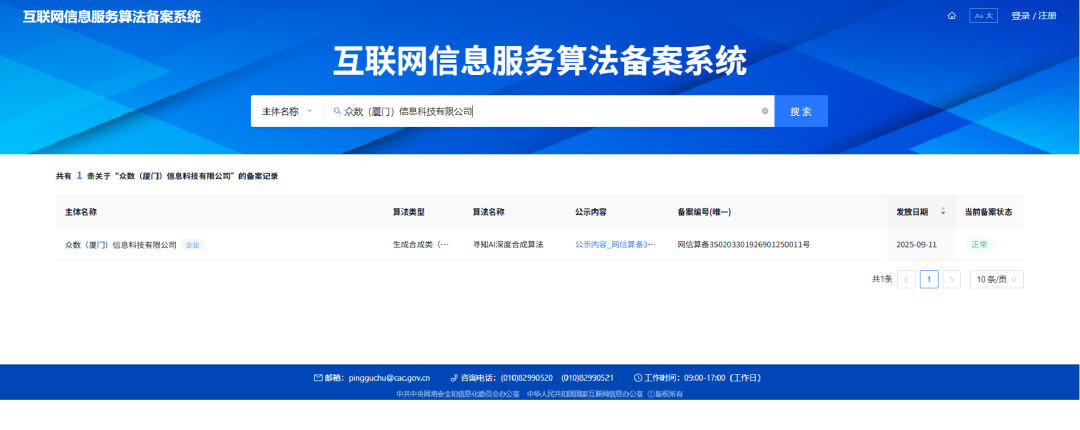Click the 中共中央网络安全和信息化委员会办公室 footer text
Image resolution: width=1080 pixels, height=430 pixels.
458,394
